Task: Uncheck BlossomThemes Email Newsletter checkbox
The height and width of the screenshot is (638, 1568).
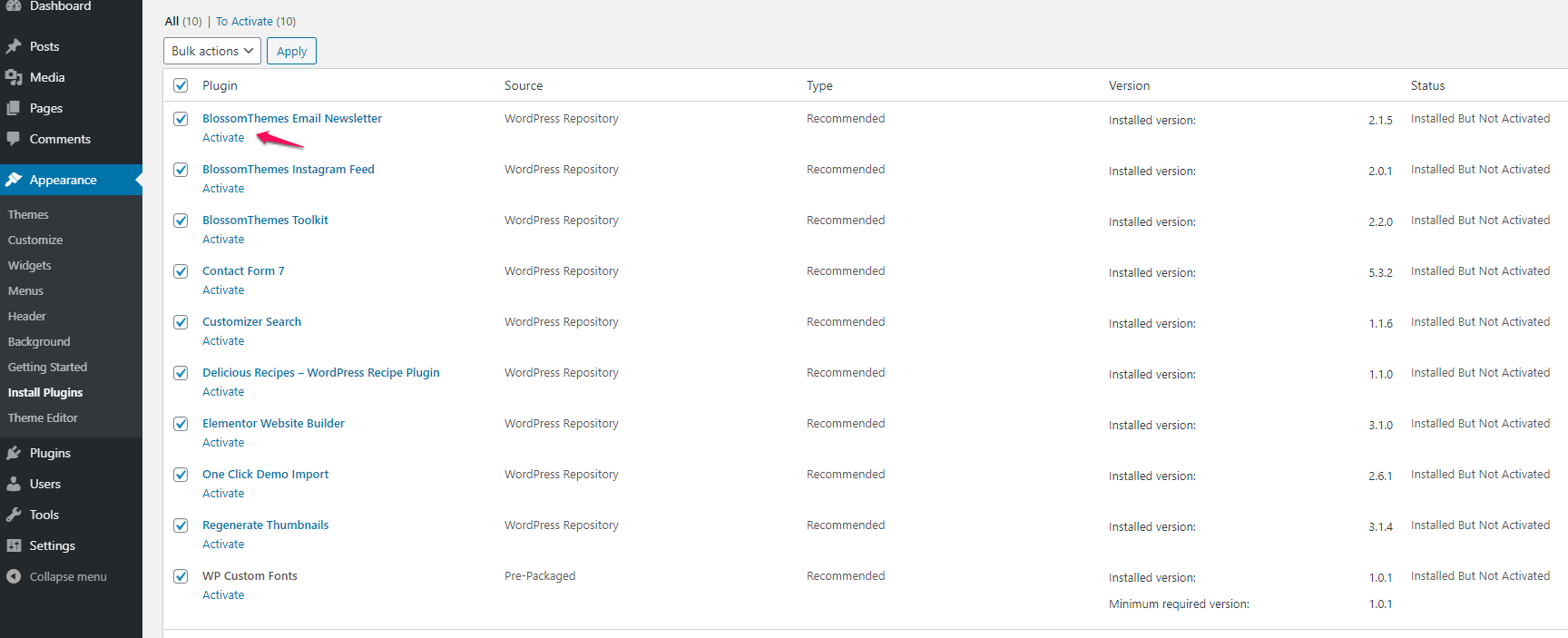Action: [181, 119]
